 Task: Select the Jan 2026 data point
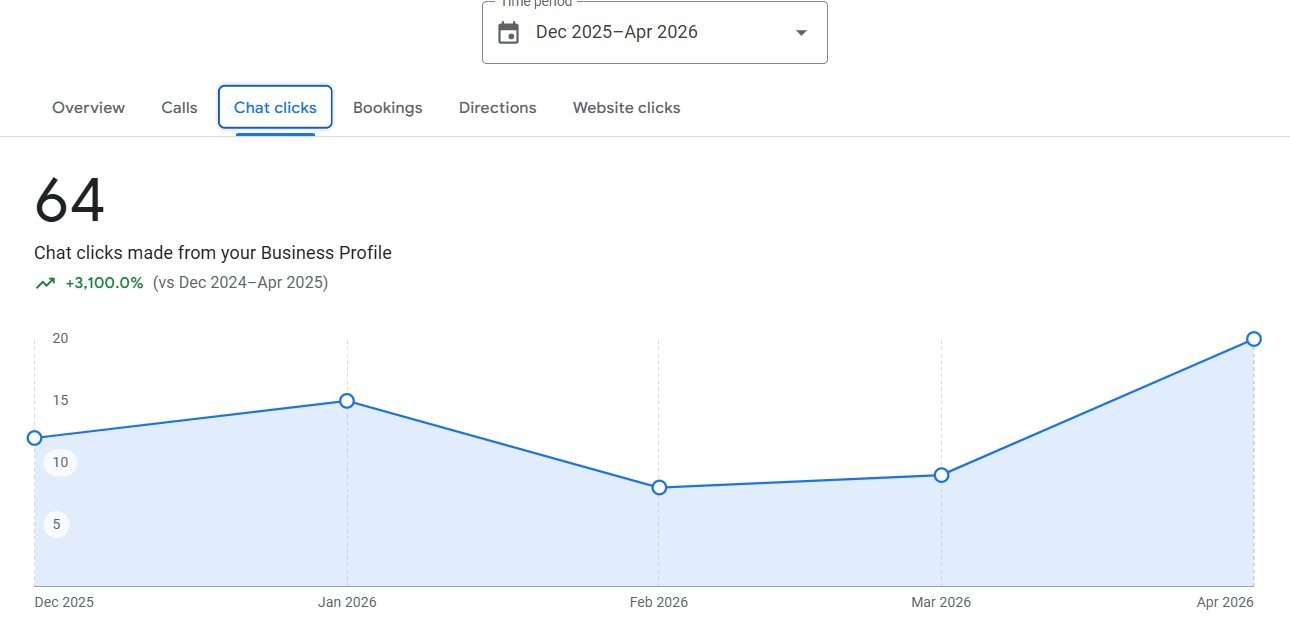point(347,401)
